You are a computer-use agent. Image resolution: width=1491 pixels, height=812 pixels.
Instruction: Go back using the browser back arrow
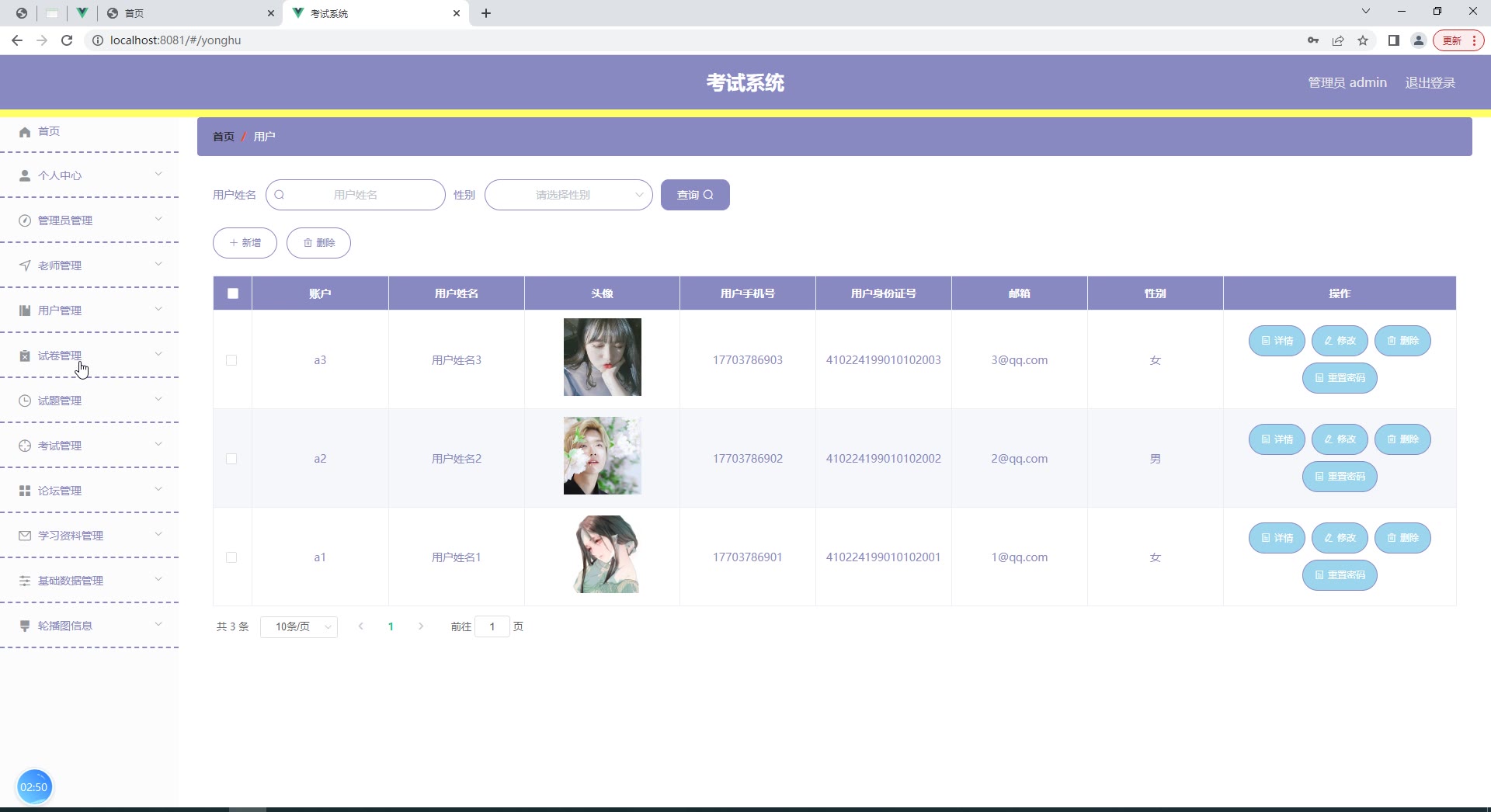pos(17,40)
